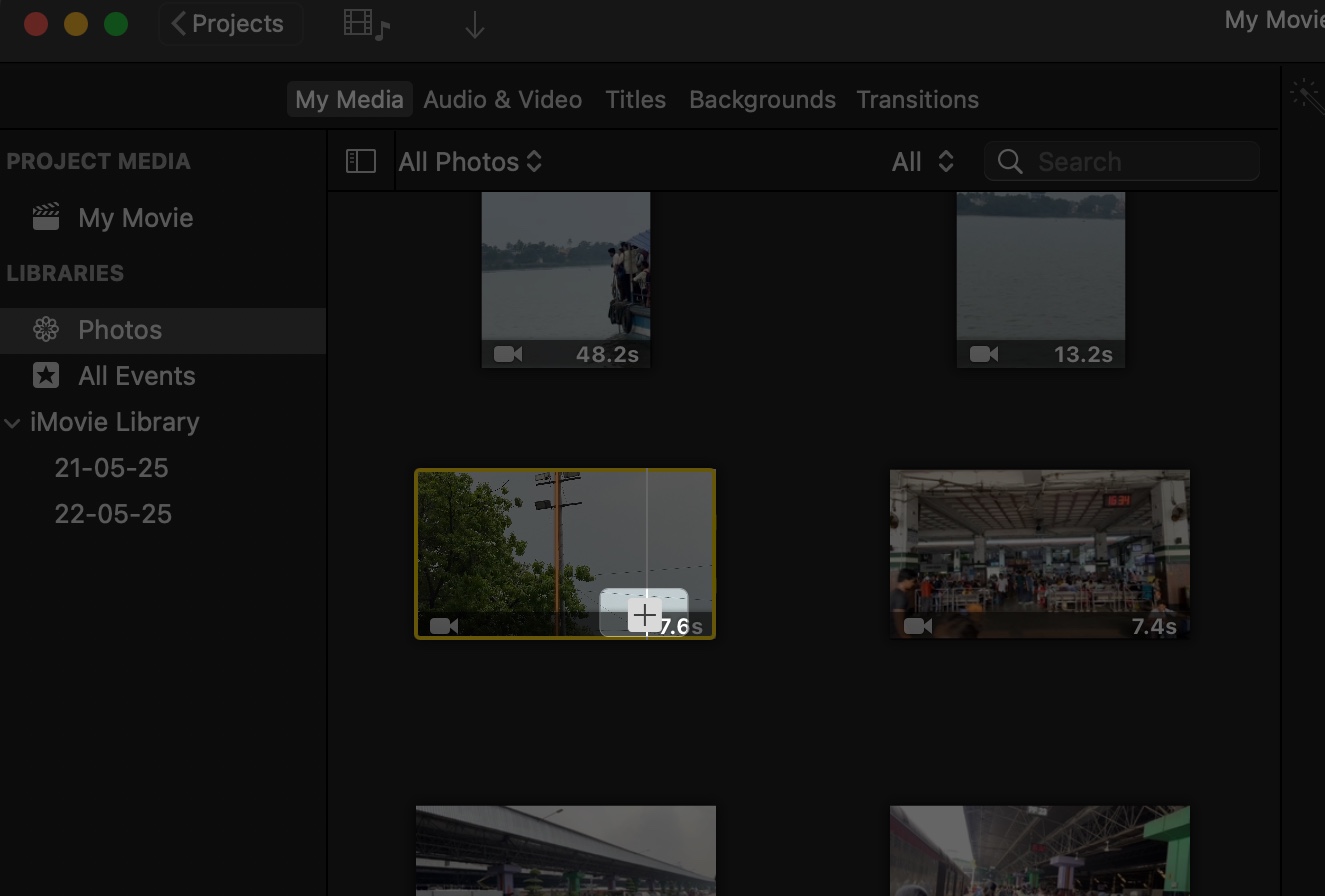Screen dimensions: 1325x896
Task: Select the Photos library icon in sidebar
Action: pos(47,329)
